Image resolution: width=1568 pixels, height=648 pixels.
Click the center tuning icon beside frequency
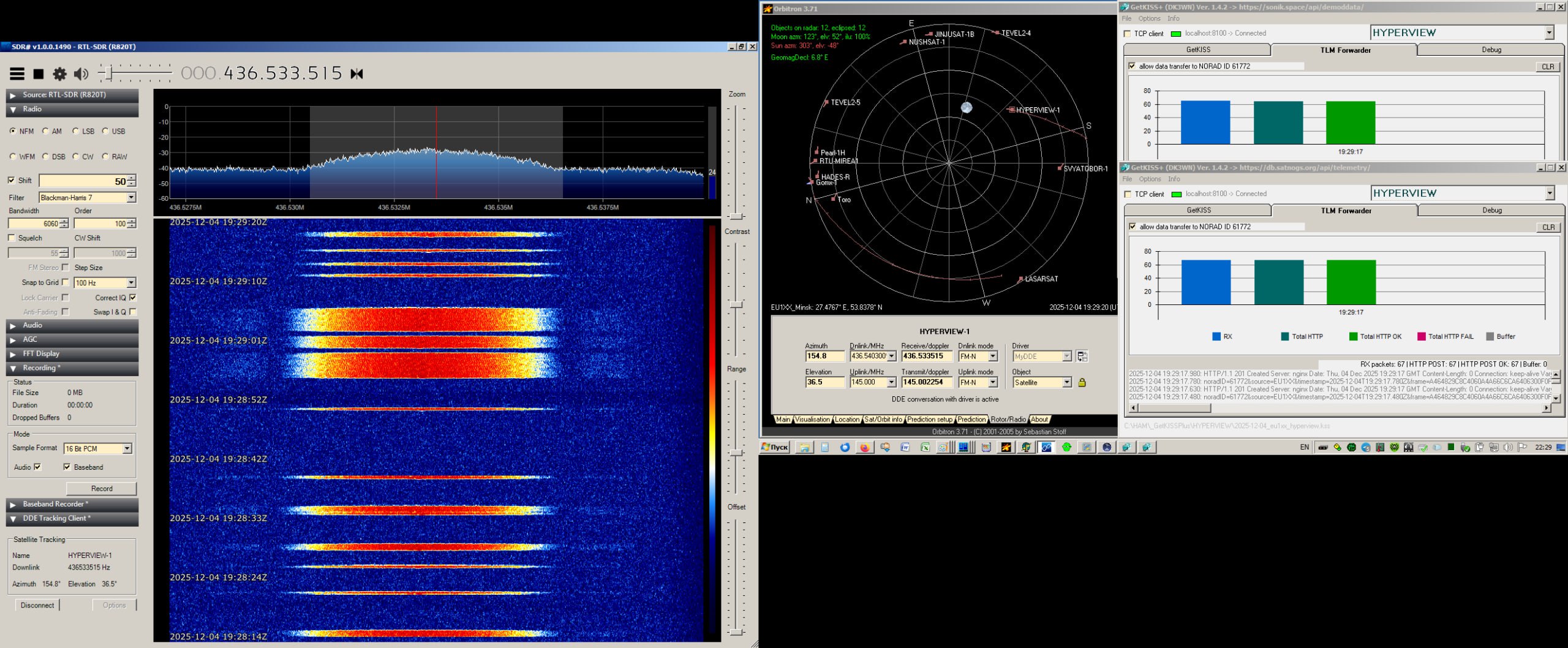click(x=357, y=74)
